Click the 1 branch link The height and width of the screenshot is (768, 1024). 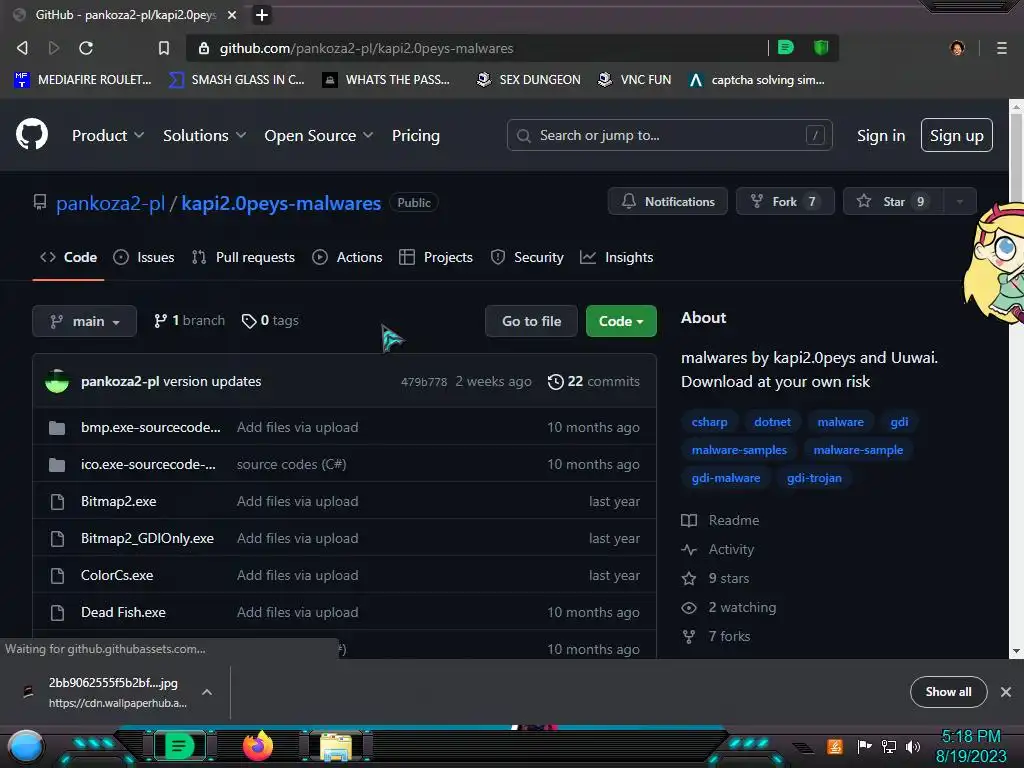point(189,321)
